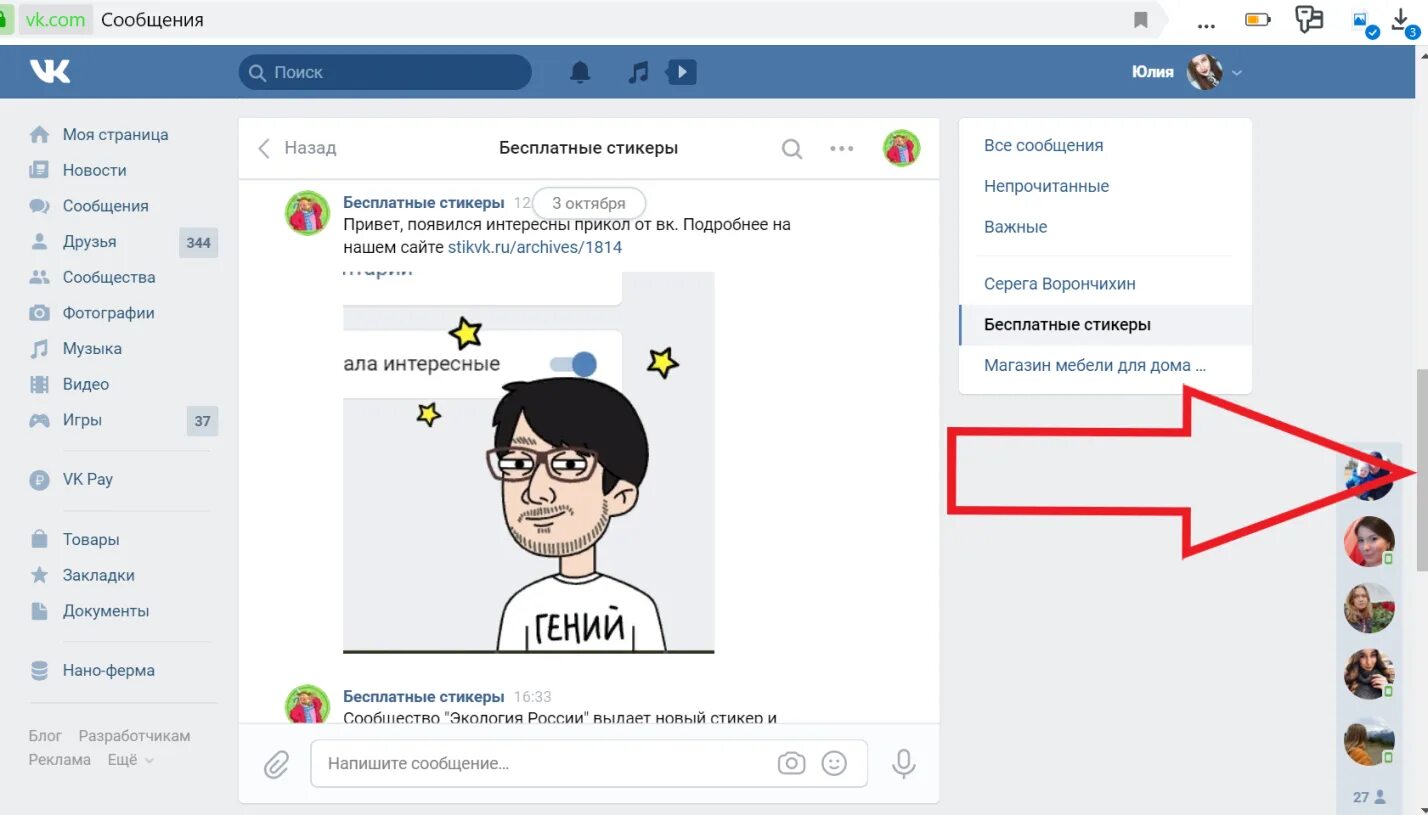Screen dimensions: 1428x815
Task: Click the browser bookmark icon
Action: [x=1140, y=20]
